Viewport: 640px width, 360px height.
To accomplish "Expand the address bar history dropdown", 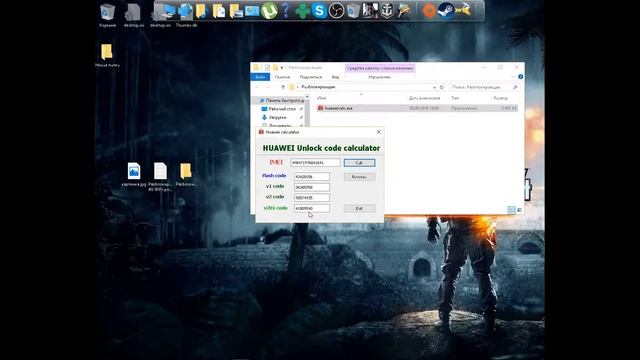I will [x=434, y=87].
